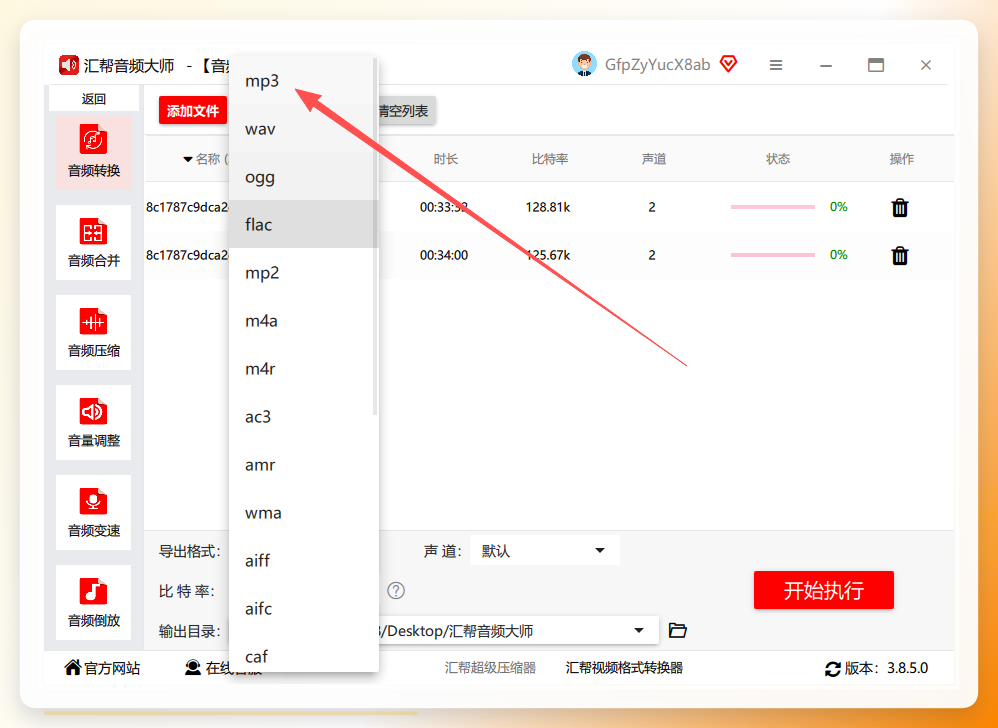Viewport: 998px width, 728px height.
Task: Open 官方网站 official website link
Action: [102, 668]
